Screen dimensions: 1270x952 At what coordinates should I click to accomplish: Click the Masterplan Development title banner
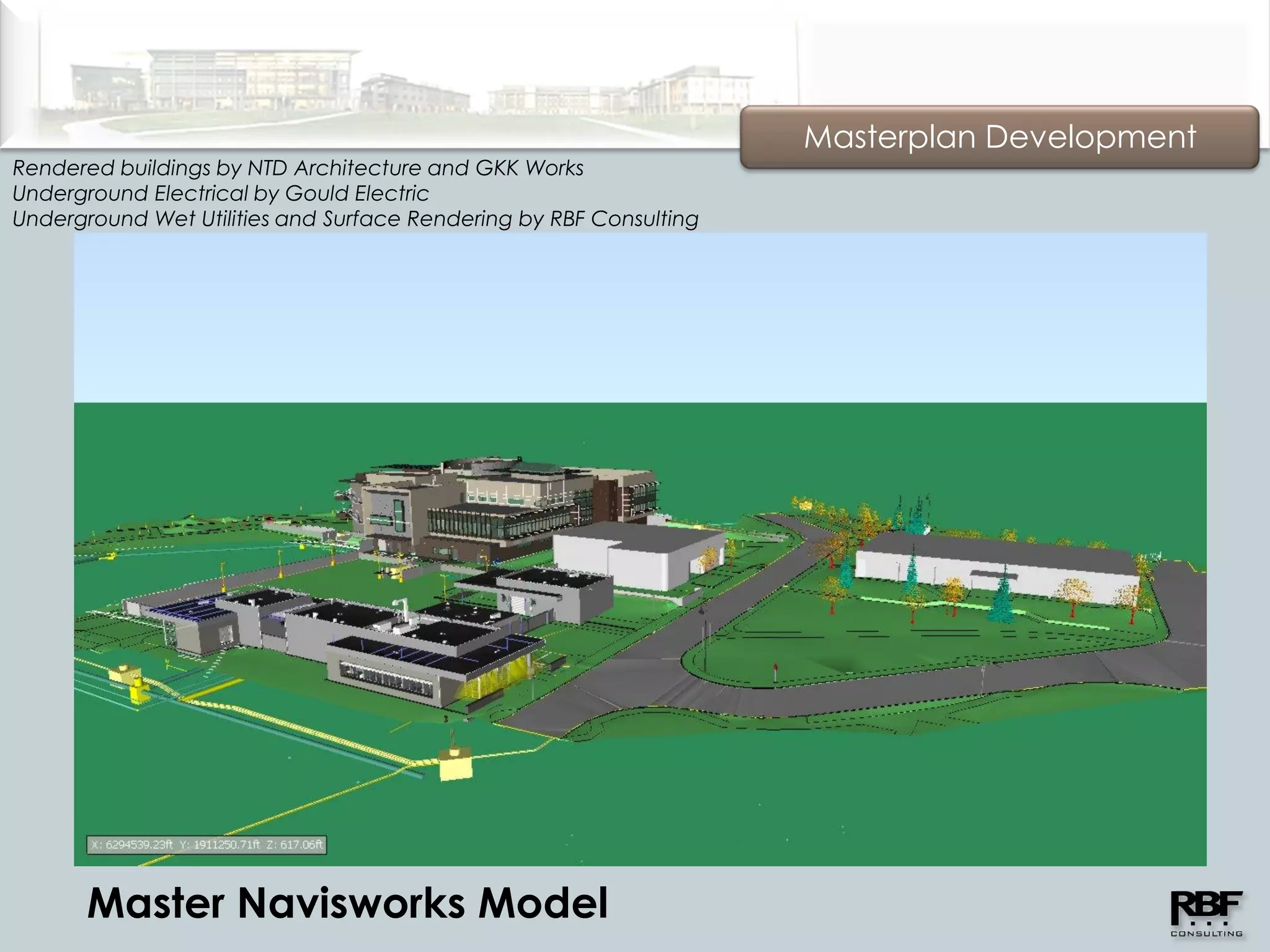point(1000,137)
